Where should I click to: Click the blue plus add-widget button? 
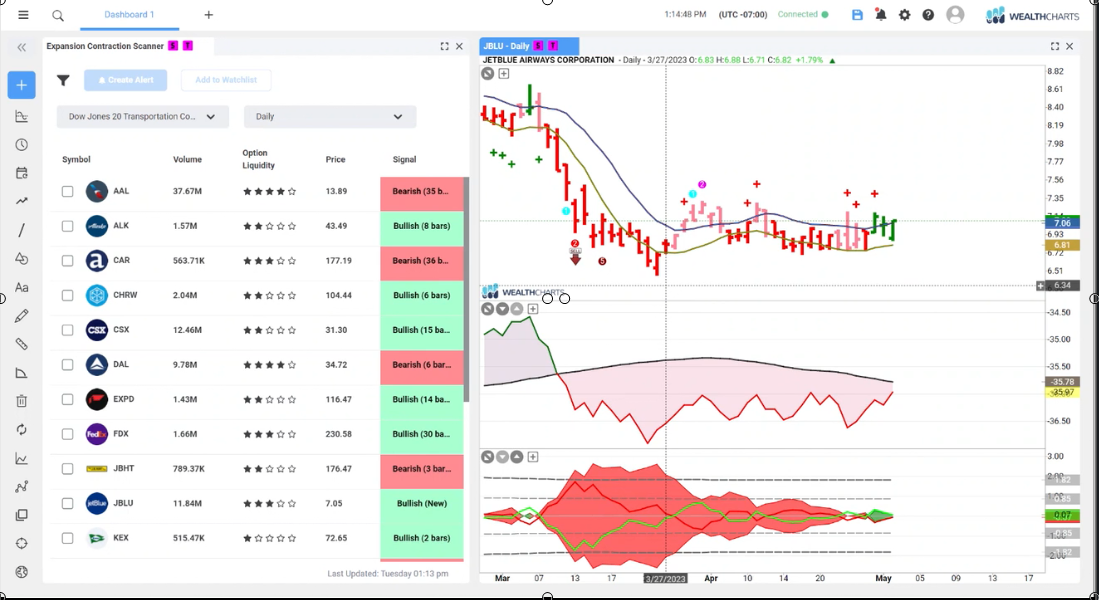click(22, 85)
